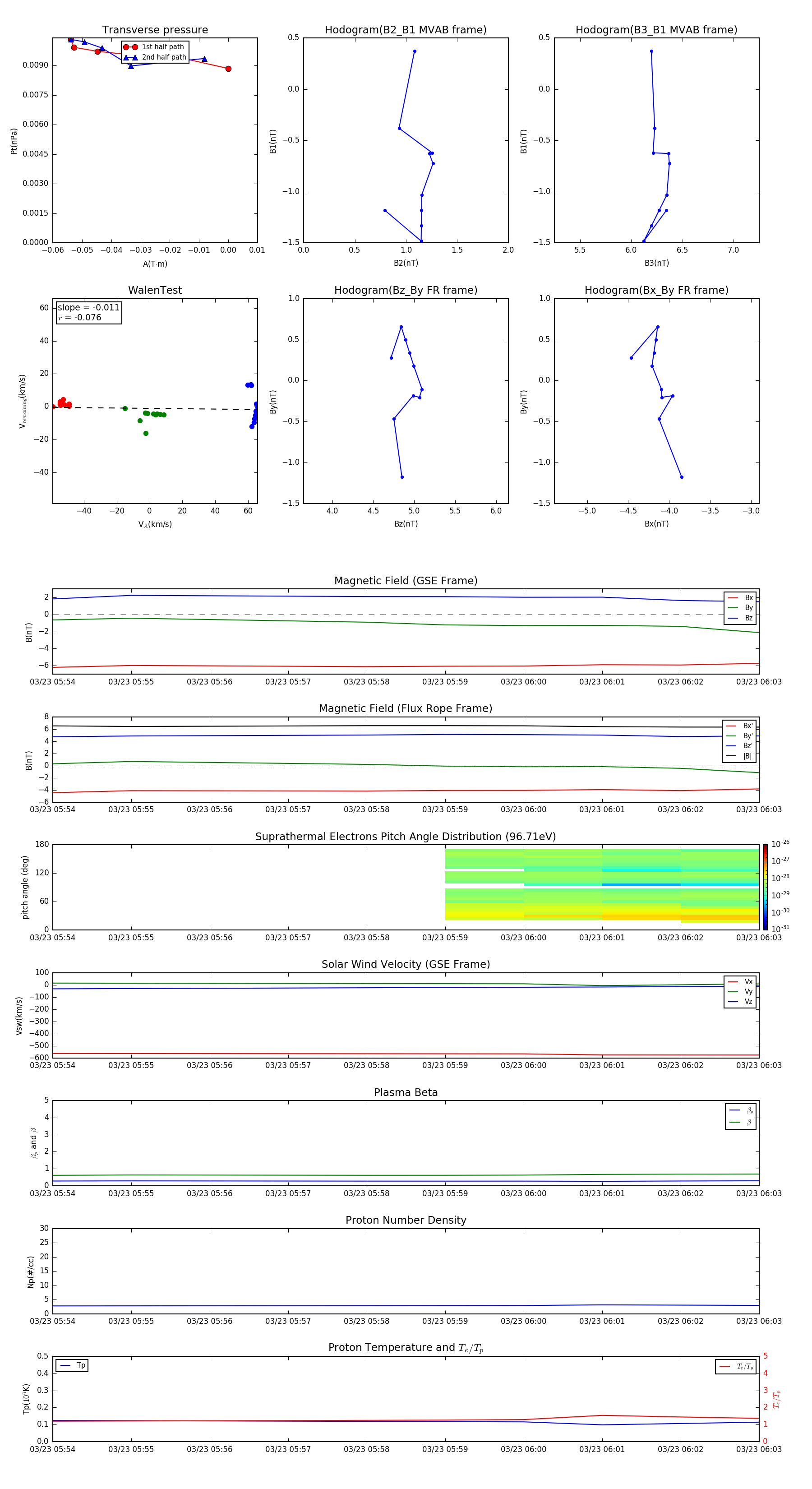
Task: Click the "Plasma Beta" title
Action: click(406, 1092)
